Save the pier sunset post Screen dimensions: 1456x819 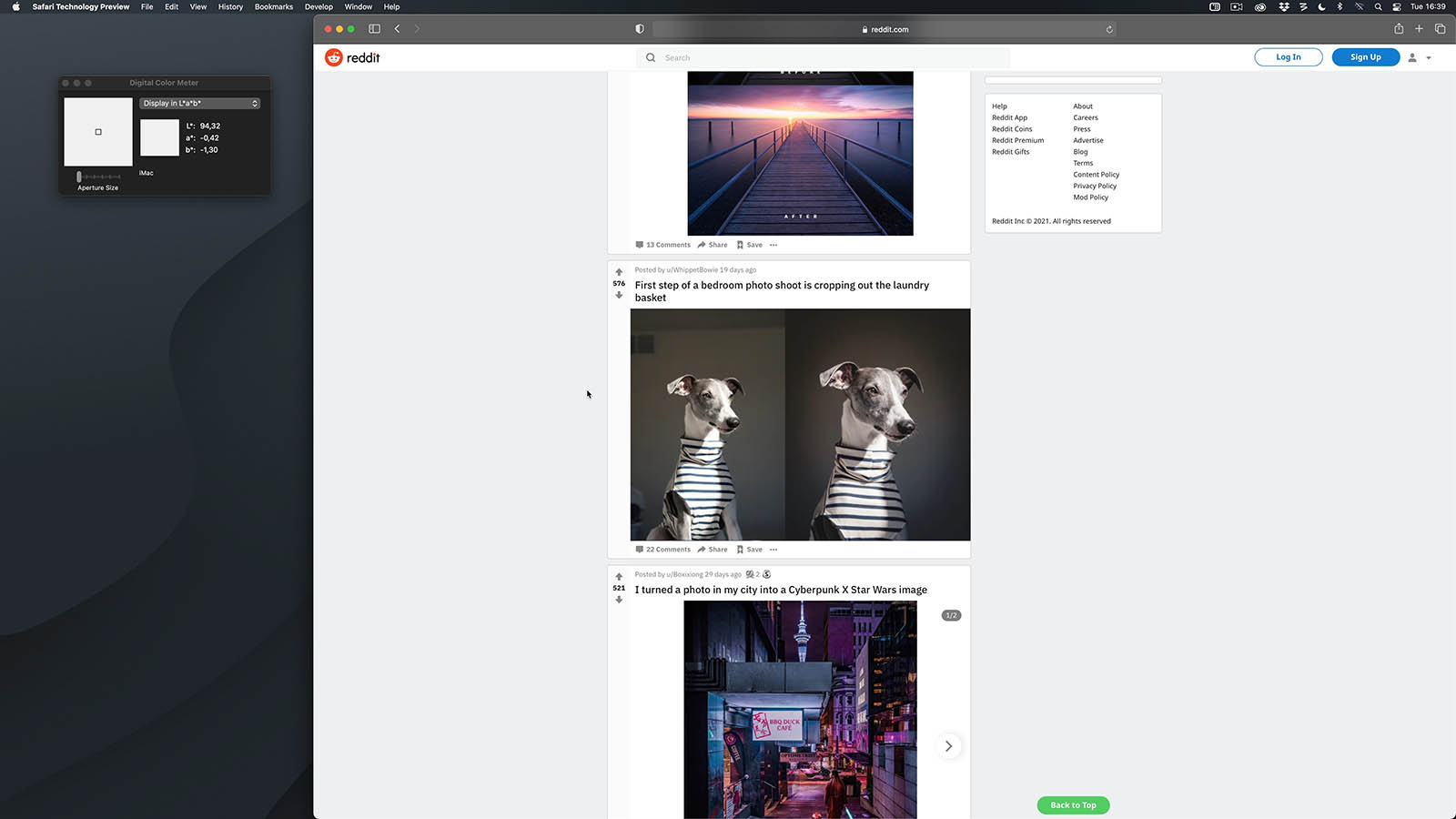pyautogui.click(x=749, y=245)
